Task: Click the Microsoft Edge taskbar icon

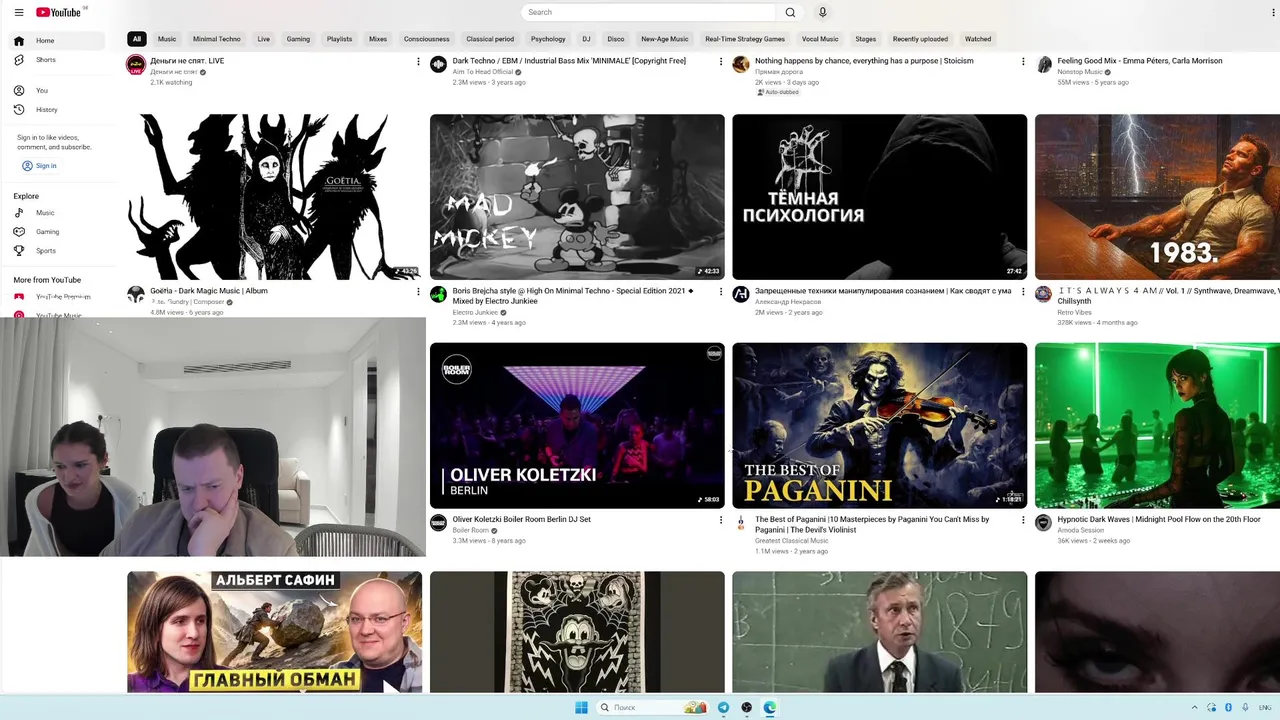Action: tap(770, 707)
